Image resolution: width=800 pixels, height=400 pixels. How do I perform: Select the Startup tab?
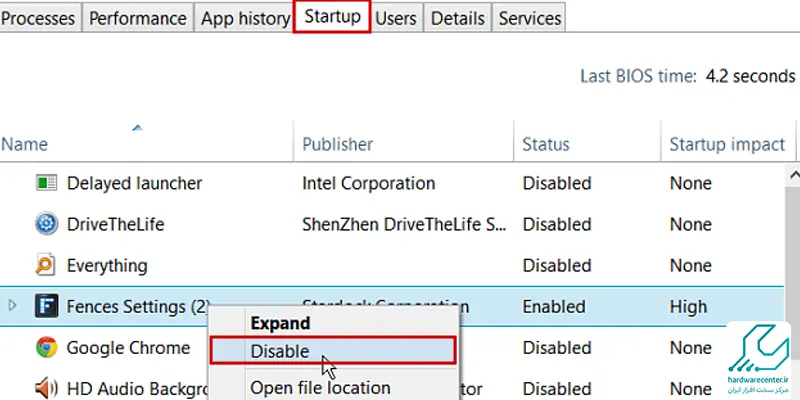coord(332,17)
